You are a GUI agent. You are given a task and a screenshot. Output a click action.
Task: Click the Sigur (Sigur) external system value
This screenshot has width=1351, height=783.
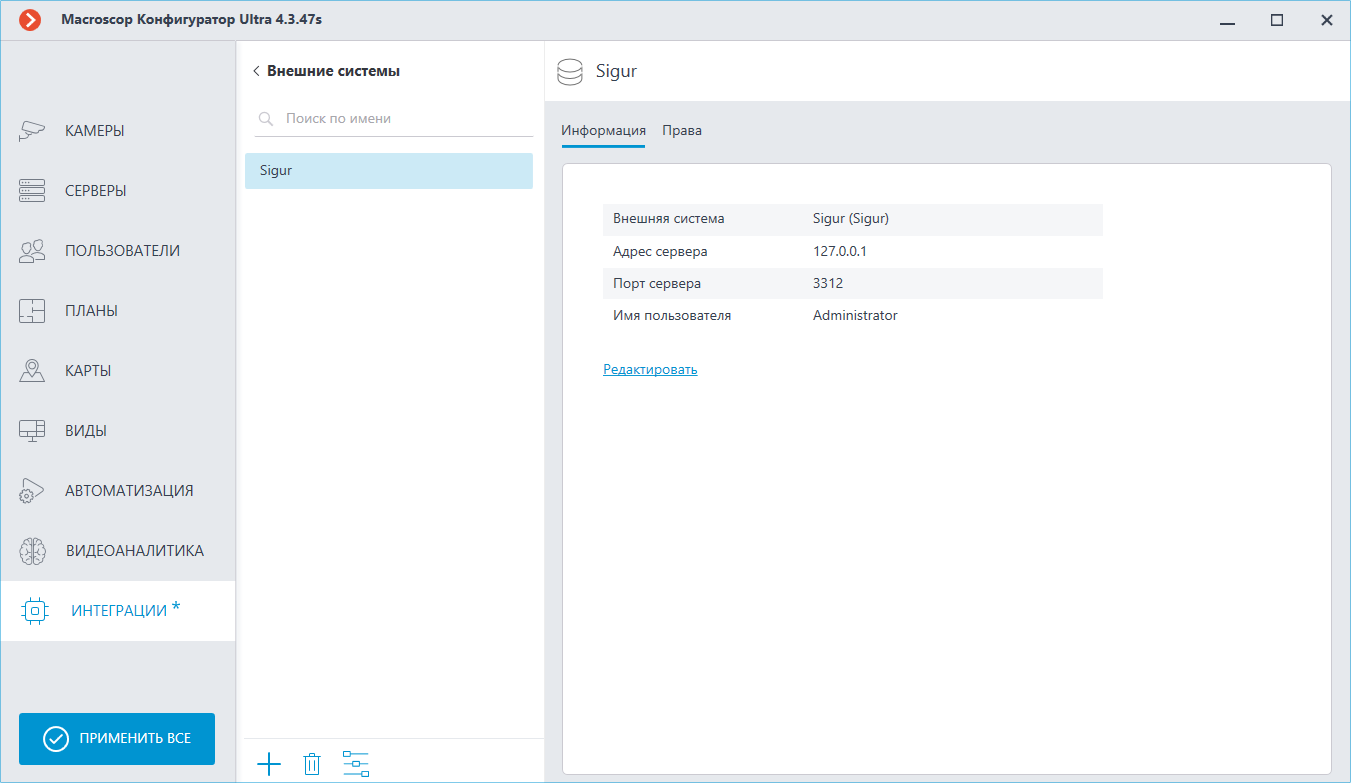tap(851, 219)
